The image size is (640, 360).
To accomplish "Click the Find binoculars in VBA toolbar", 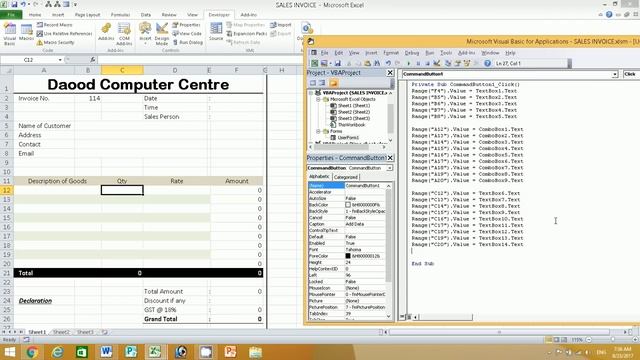I will [377, 63].
